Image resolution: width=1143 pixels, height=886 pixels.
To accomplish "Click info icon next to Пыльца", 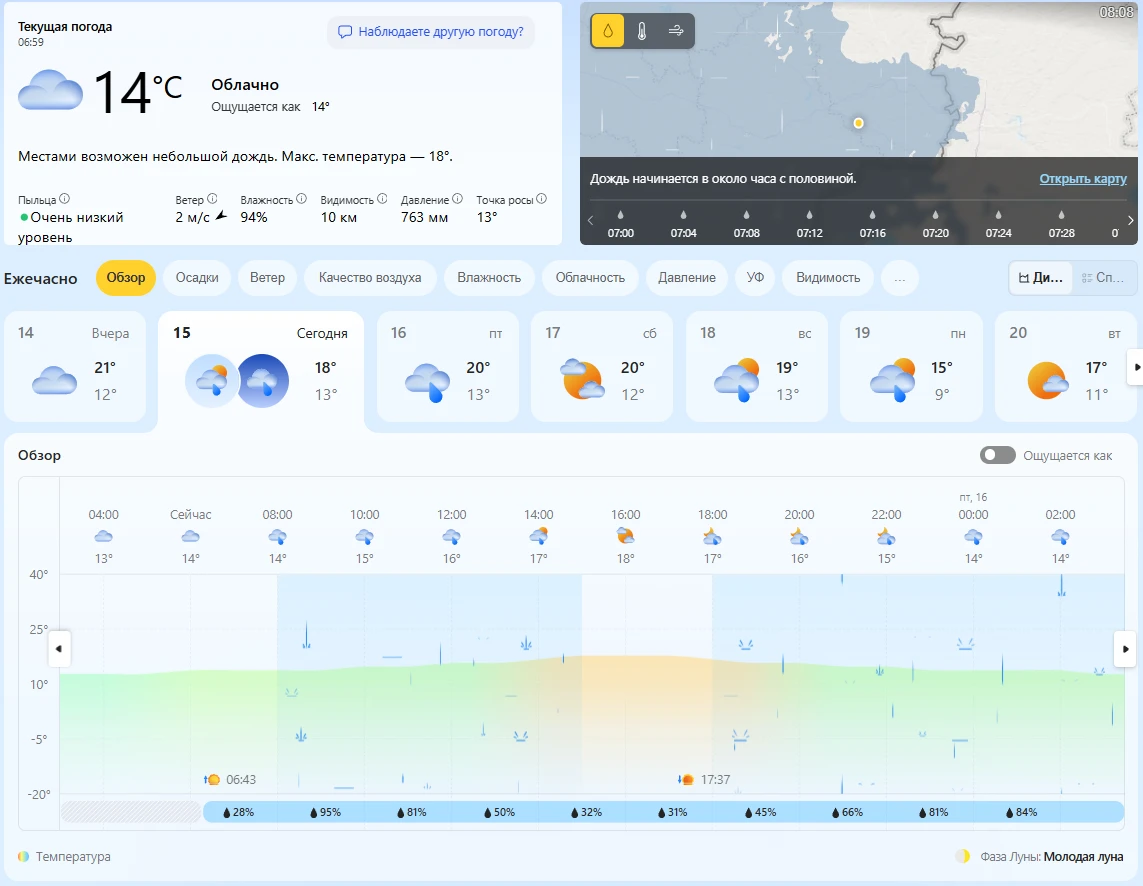I will click(x=64, y=198).
